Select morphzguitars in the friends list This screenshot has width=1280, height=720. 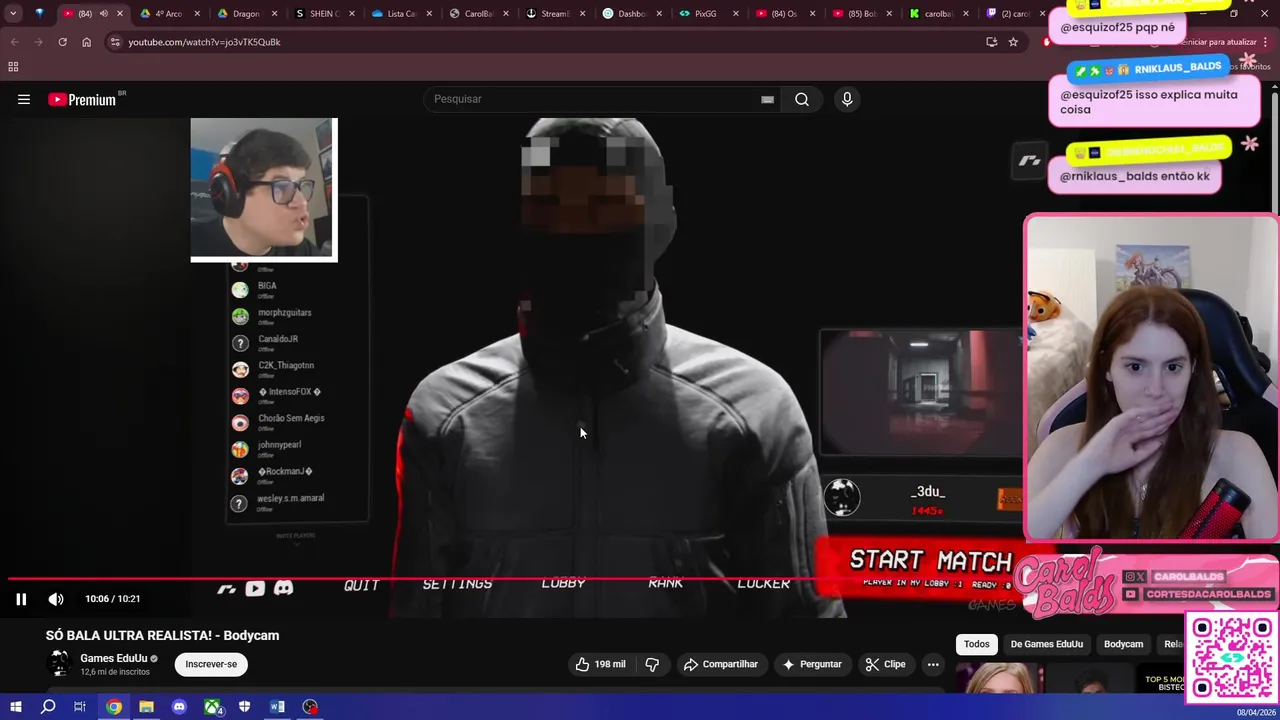[x=284, y=316]
